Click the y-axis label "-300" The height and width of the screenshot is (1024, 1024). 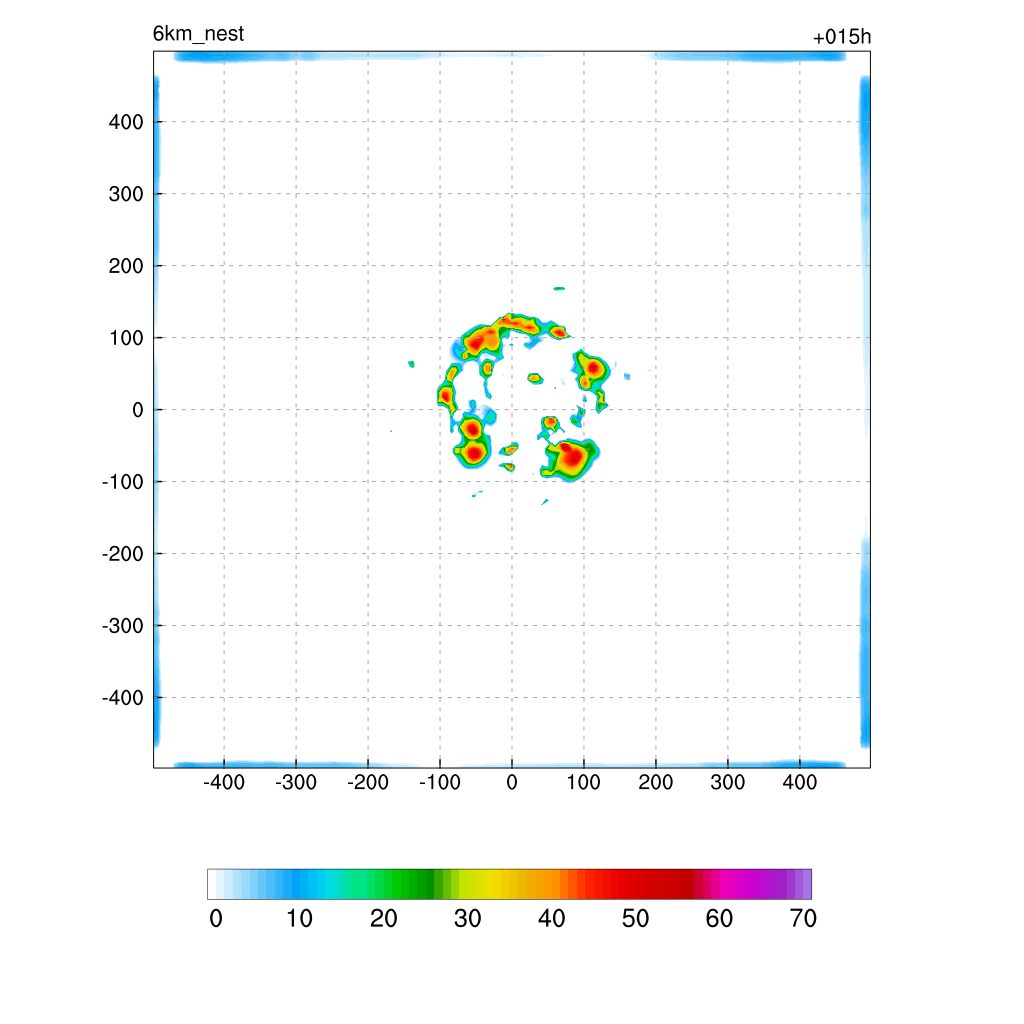[122, 626]
